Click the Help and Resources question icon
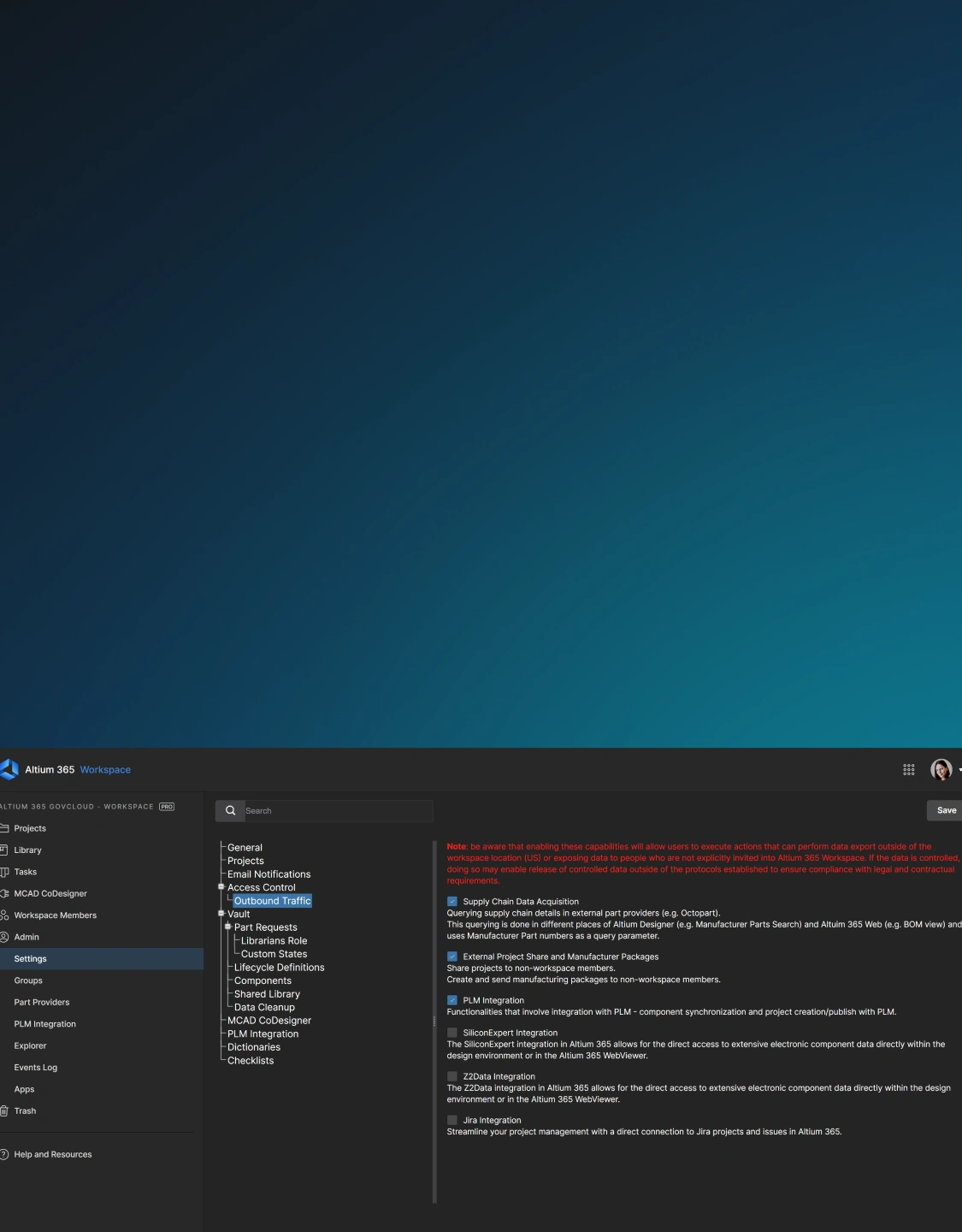Image resolution: width=962 pixels, height=1232 pixels. [4, 1154]
